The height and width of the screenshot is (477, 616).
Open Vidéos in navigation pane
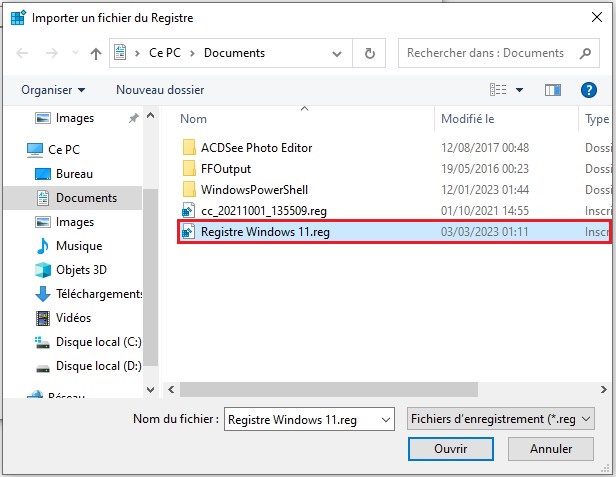click(63, 318)
